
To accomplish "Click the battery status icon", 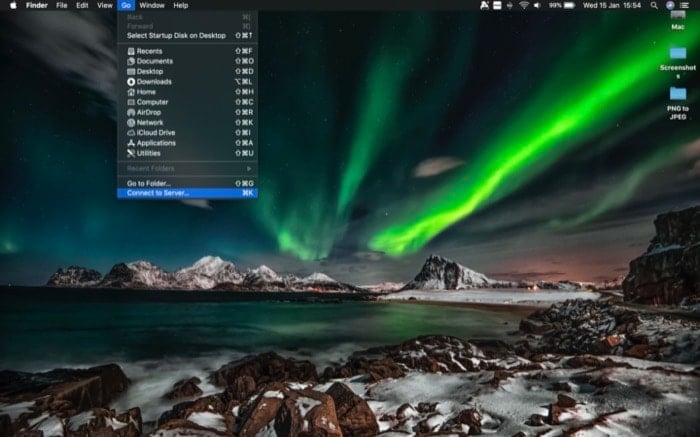I will pyautogui.click(x=569, y=5).
